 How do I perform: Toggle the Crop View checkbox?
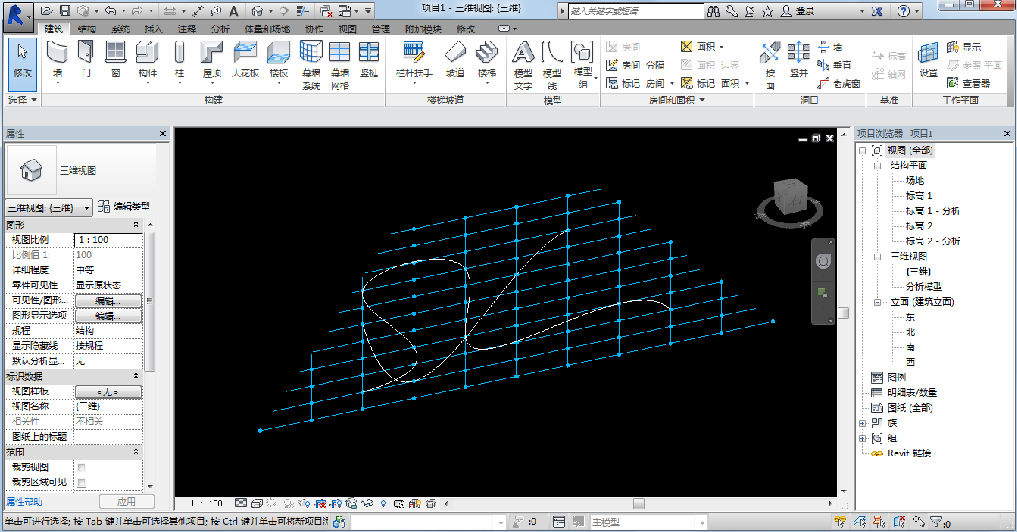click(81, 468)
